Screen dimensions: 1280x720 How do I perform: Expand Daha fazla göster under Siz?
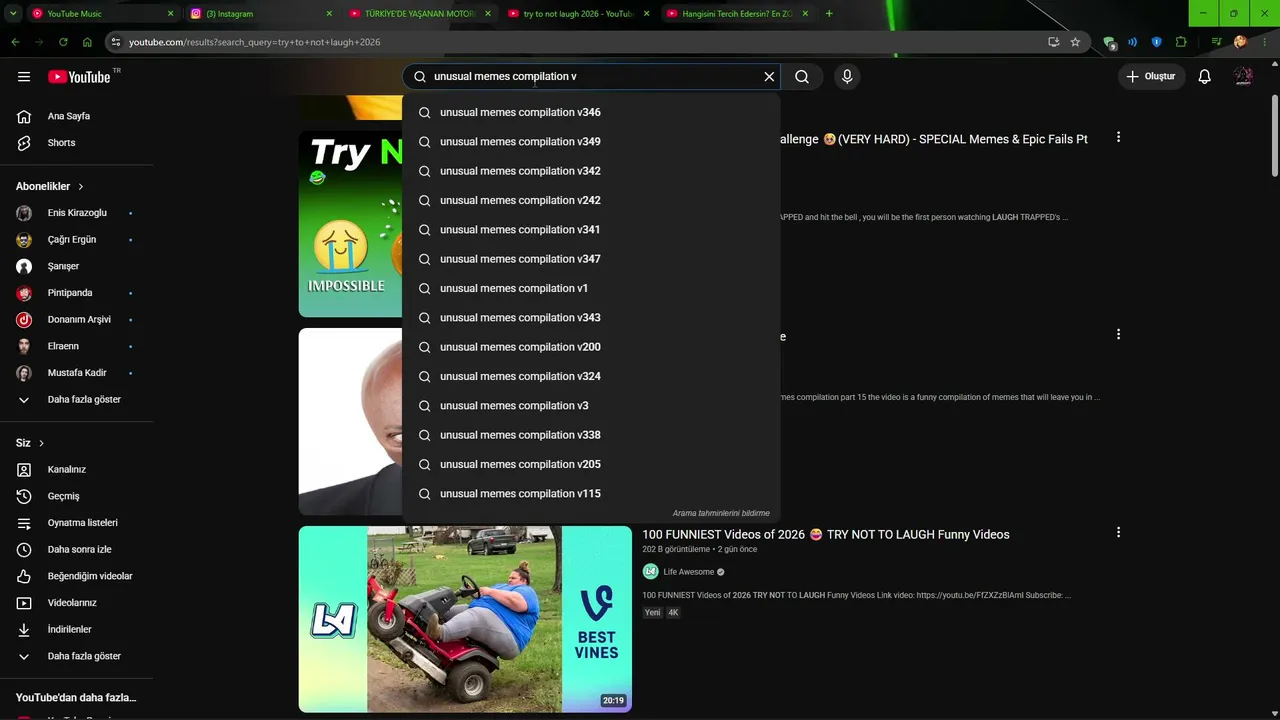point(76,656)
